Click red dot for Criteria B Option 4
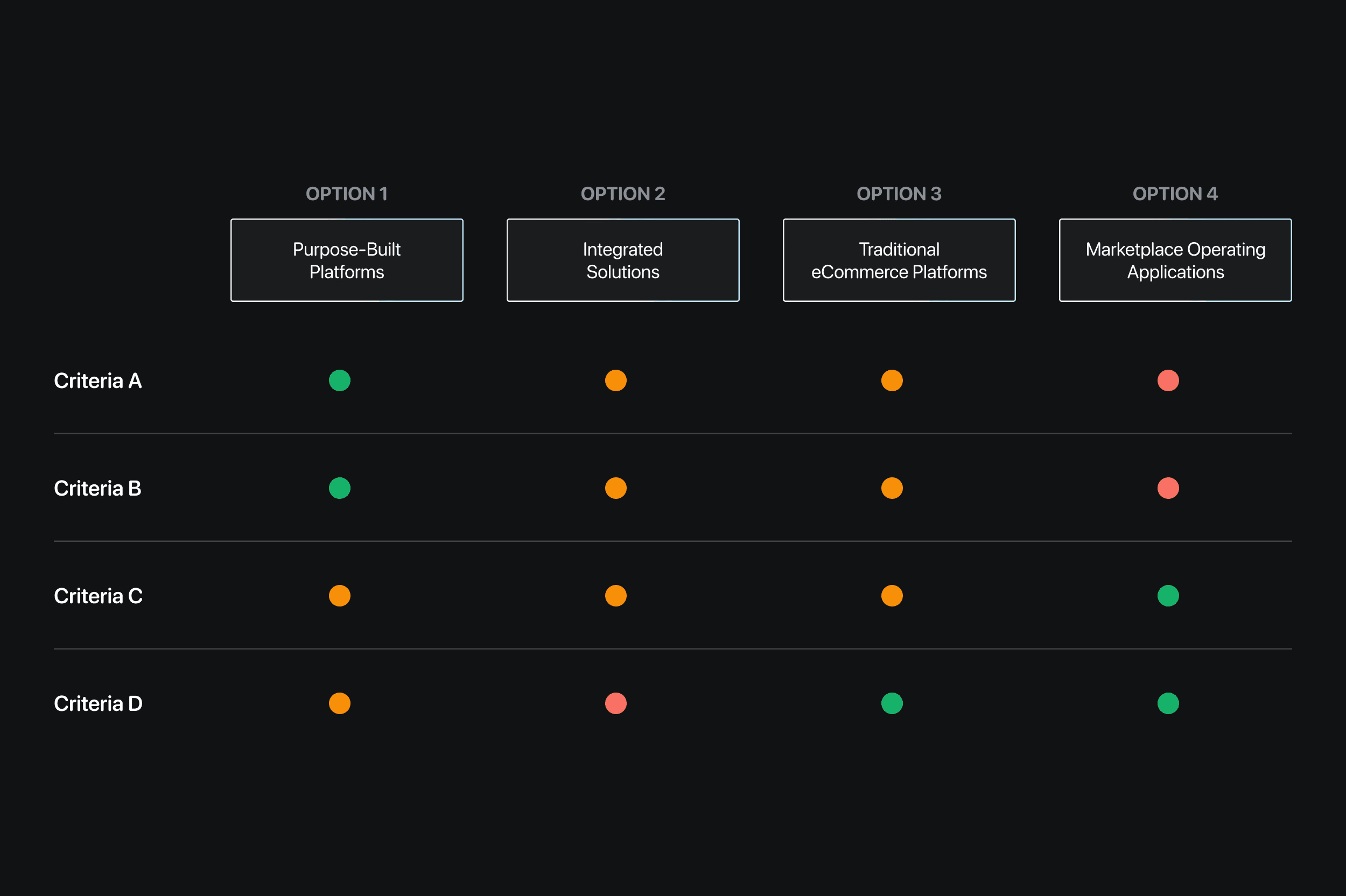1346x896 pixels. coord(1168,488)
